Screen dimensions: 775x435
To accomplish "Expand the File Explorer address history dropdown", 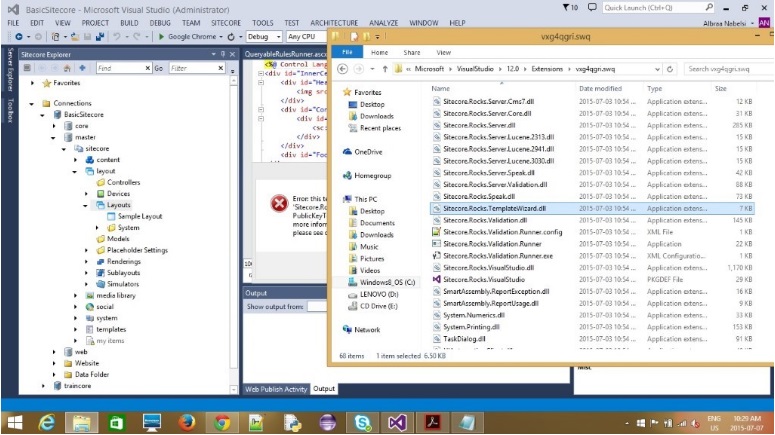I will [657, 69].
